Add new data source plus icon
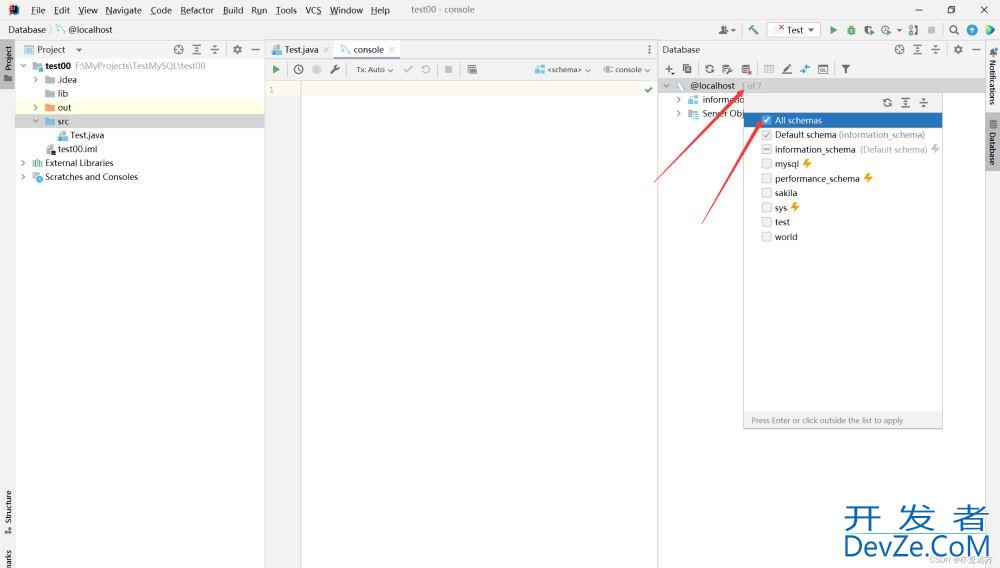 669,69
